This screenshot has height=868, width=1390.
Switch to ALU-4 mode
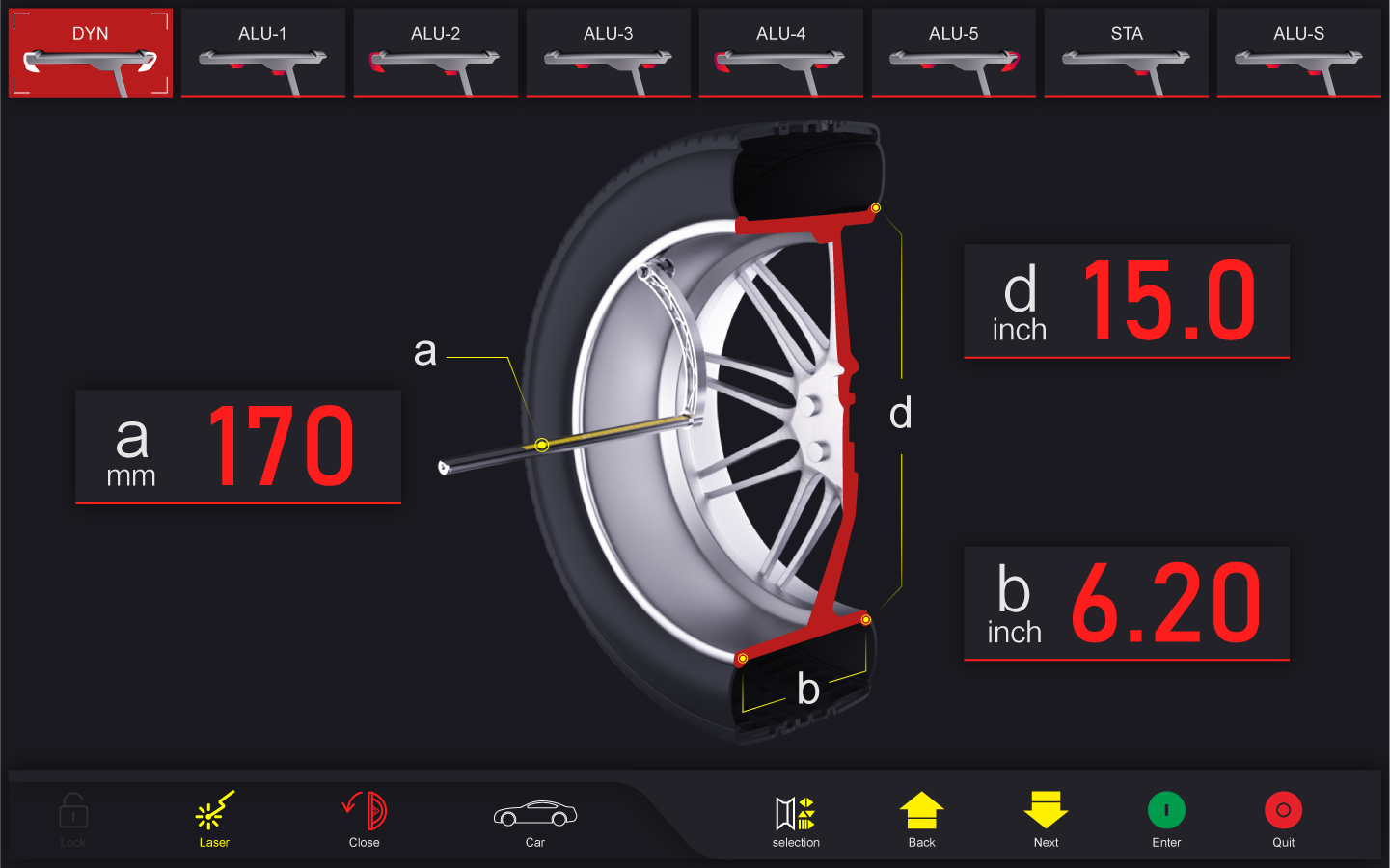point(780,53)
